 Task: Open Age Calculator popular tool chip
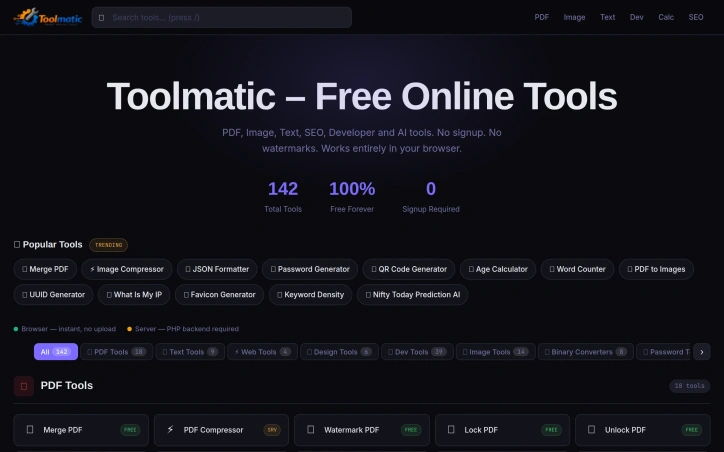498,269
